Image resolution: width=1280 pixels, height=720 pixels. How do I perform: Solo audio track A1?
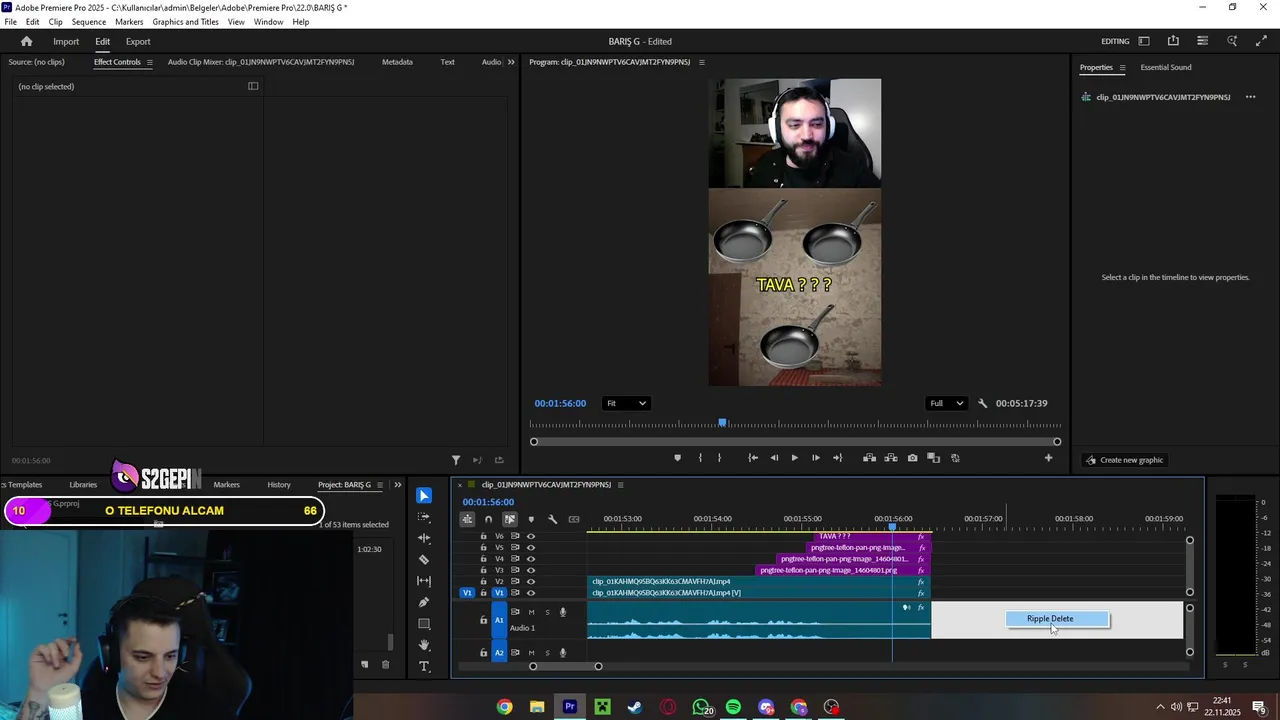click(547, 612)
